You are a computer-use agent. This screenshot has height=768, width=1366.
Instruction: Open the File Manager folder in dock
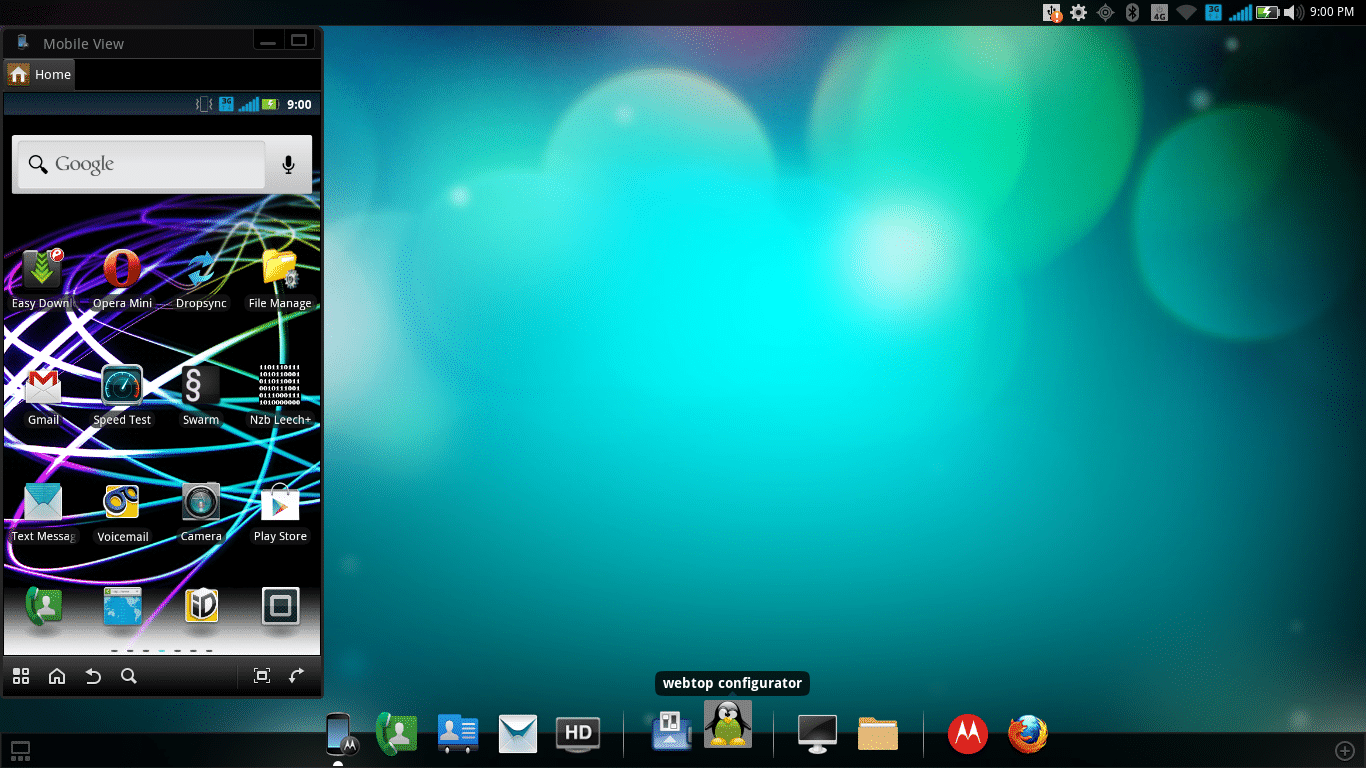click(x=878, y=734)
